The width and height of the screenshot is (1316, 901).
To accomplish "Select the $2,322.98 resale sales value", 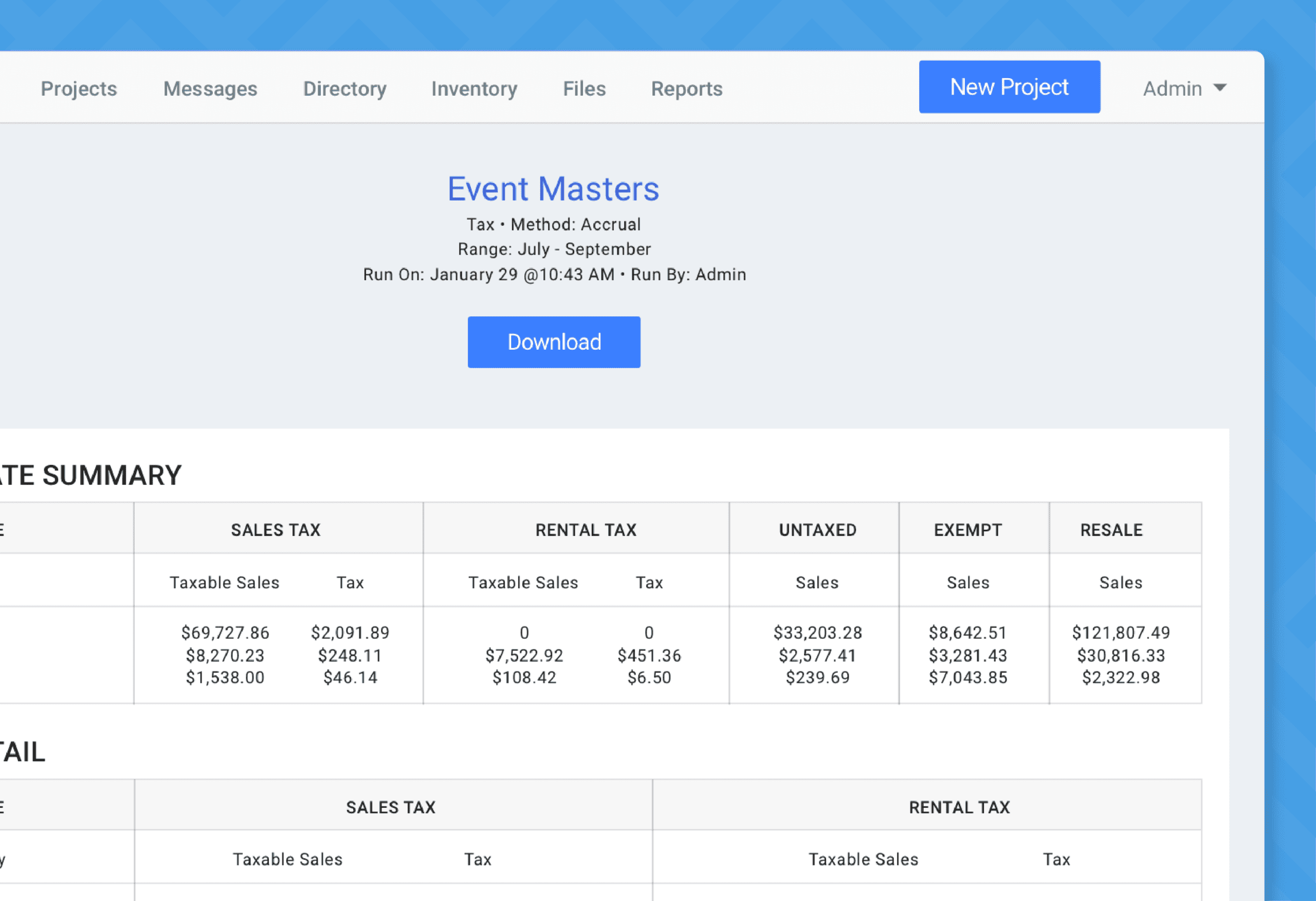I will pos(1121,678).
